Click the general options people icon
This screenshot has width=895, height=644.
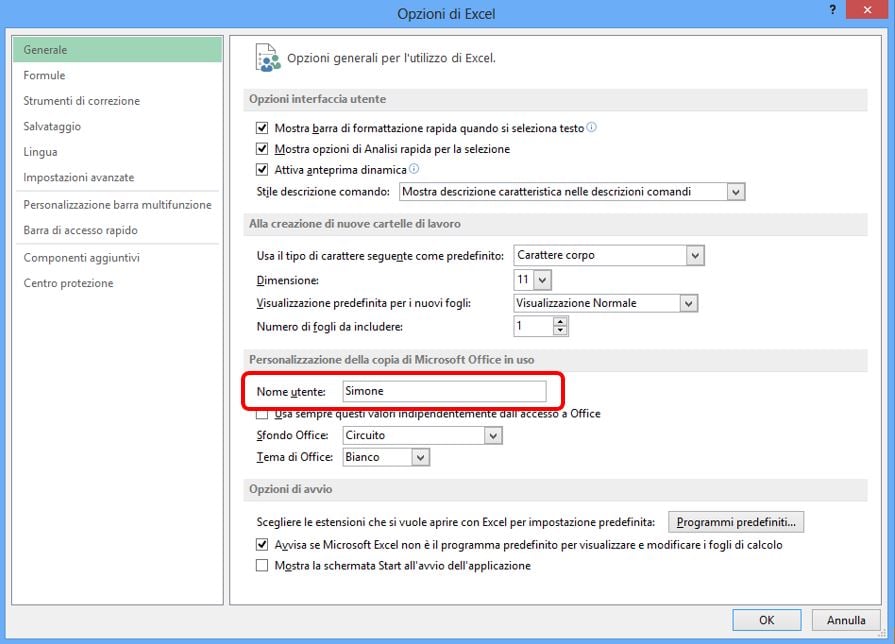coord(268,58)
